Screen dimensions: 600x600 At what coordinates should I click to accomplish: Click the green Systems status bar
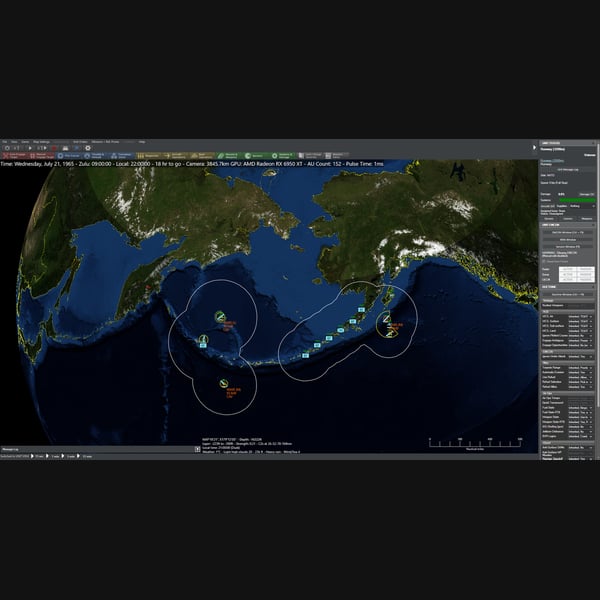click(577, 200)
